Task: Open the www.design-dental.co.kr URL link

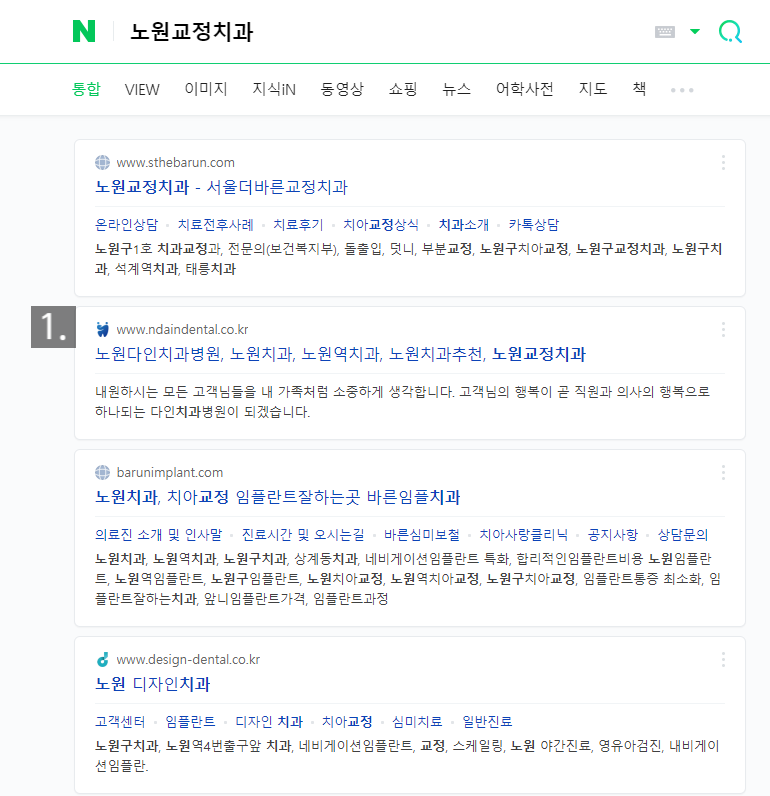Action: [x=188, y=659]
